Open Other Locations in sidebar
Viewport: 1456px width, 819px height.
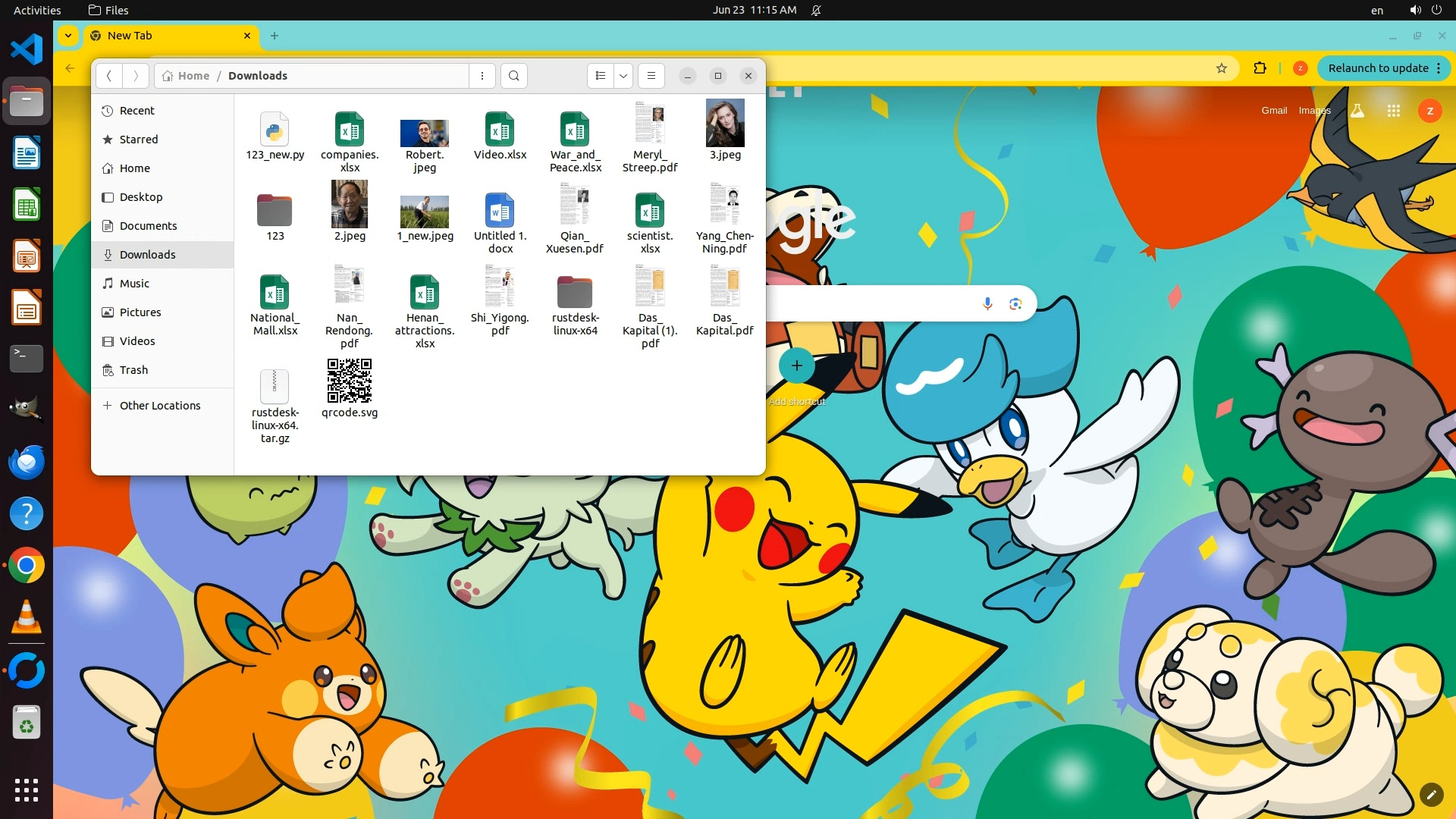tap(159, 406)
